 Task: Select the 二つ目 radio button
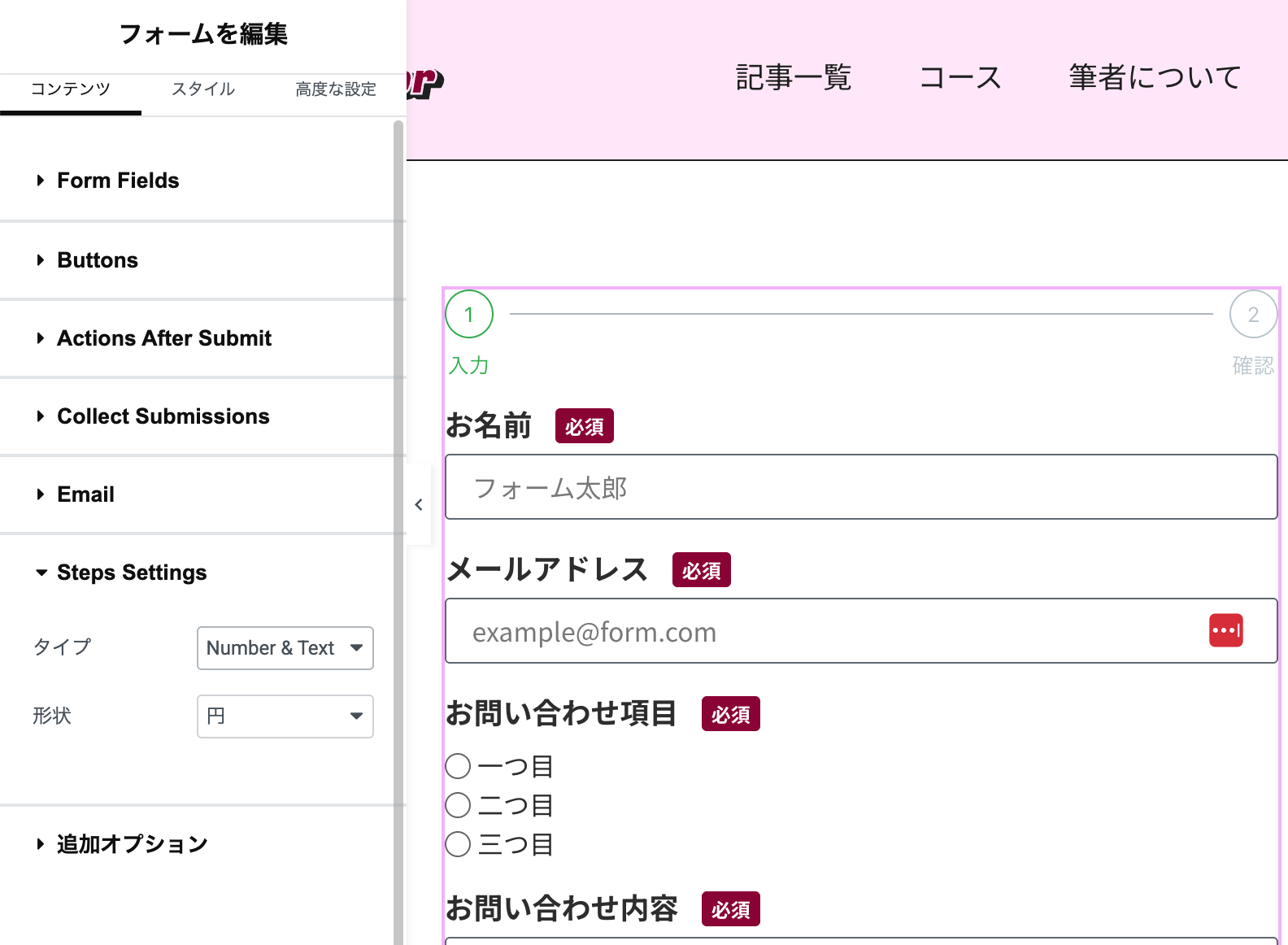(459, 805)
